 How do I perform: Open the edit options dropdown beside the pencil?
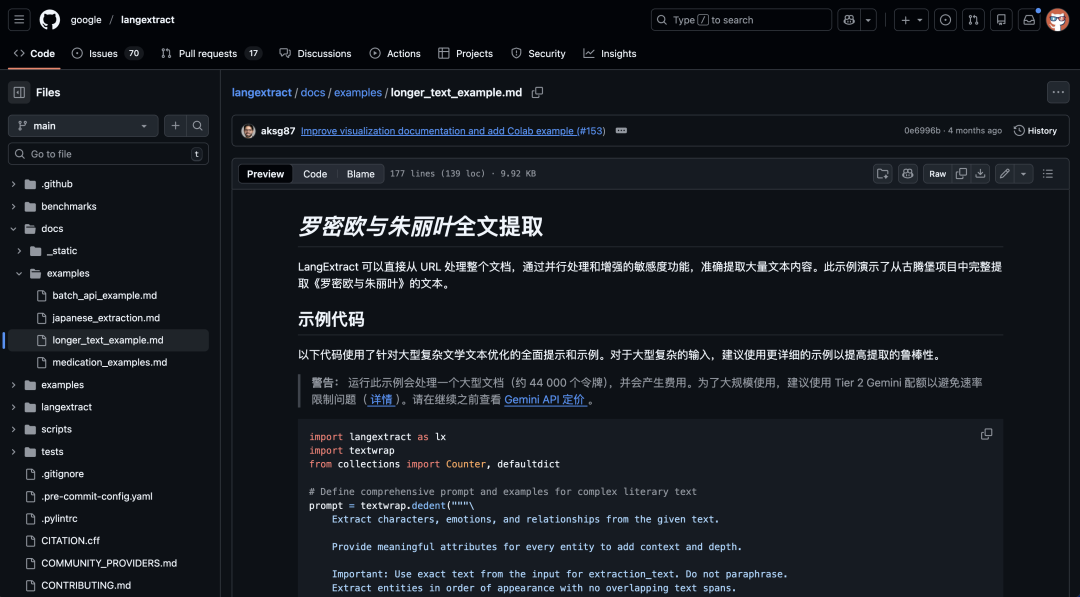1021,173
